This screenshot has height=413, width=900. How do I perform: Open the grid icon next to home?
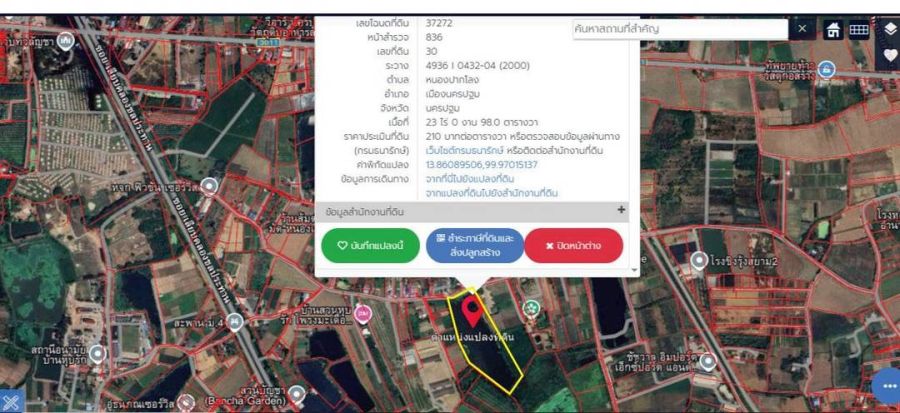(858, 30)
